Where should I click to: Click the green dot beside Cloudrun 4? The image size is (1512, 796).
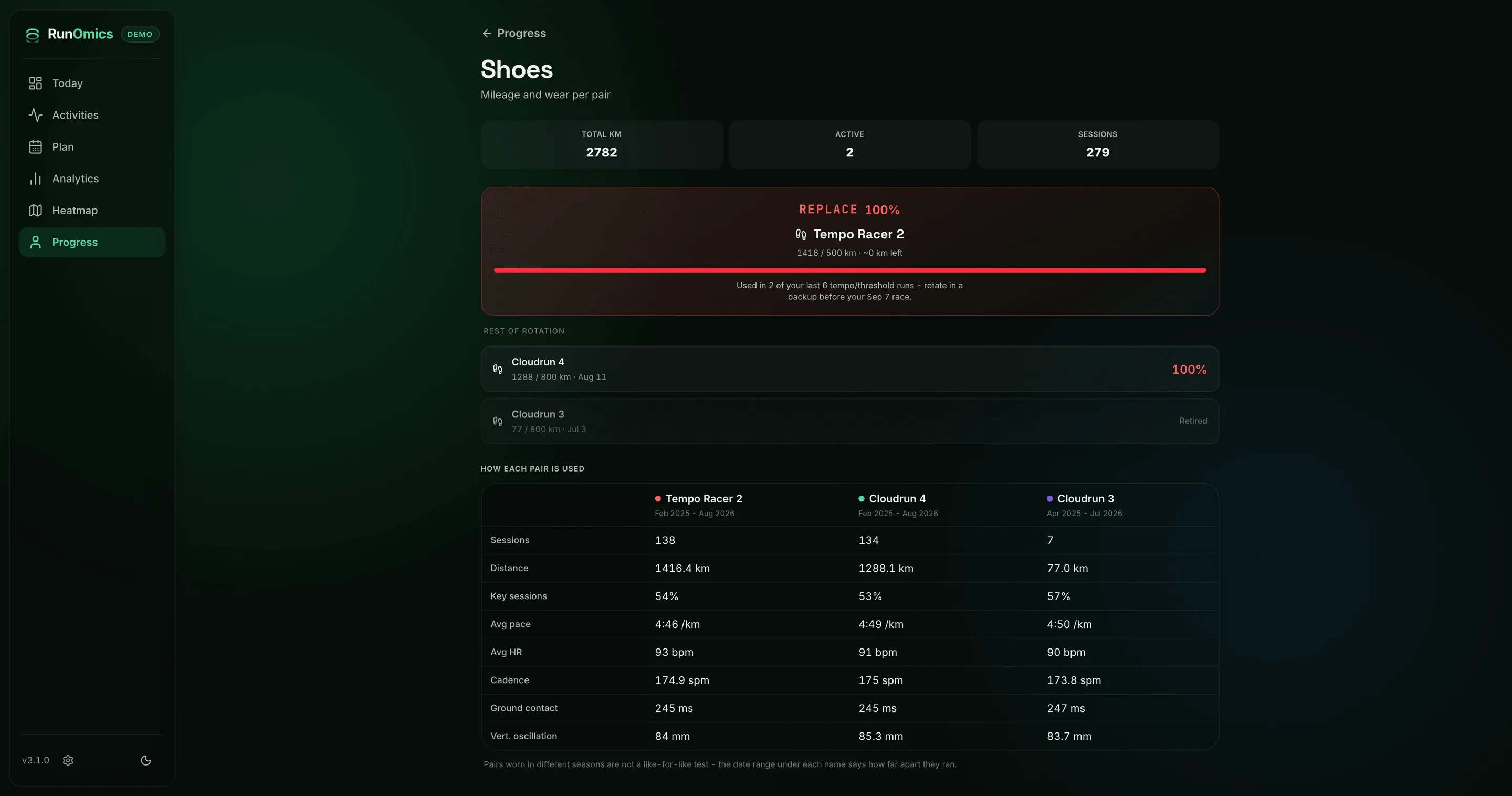click(x=861, y=498)
